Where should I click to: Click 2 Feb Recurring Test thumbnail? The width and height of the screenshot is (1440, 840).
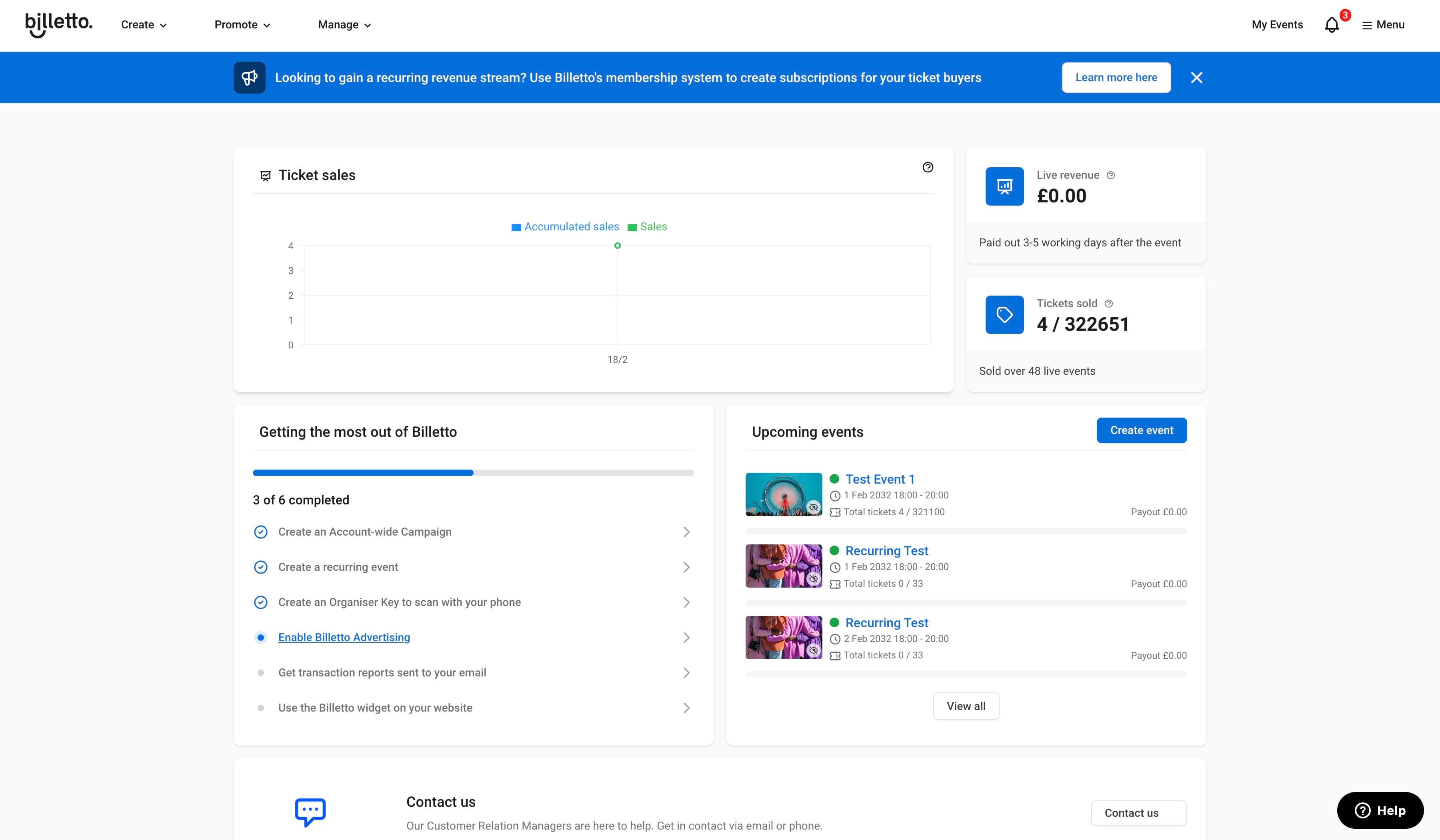tap(784, 638)
